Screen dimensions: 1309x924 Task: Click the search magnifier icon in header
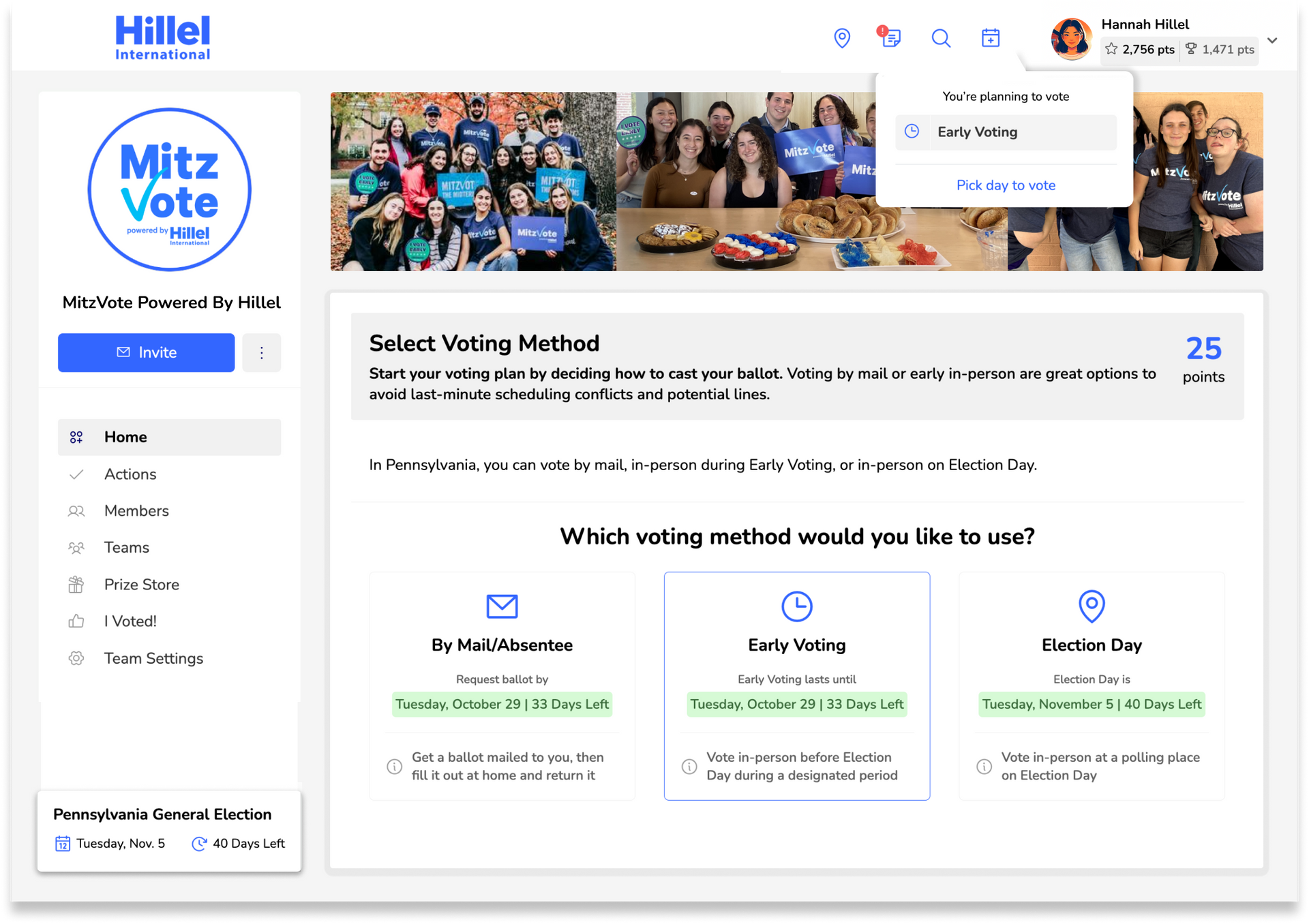click(941, 38)
